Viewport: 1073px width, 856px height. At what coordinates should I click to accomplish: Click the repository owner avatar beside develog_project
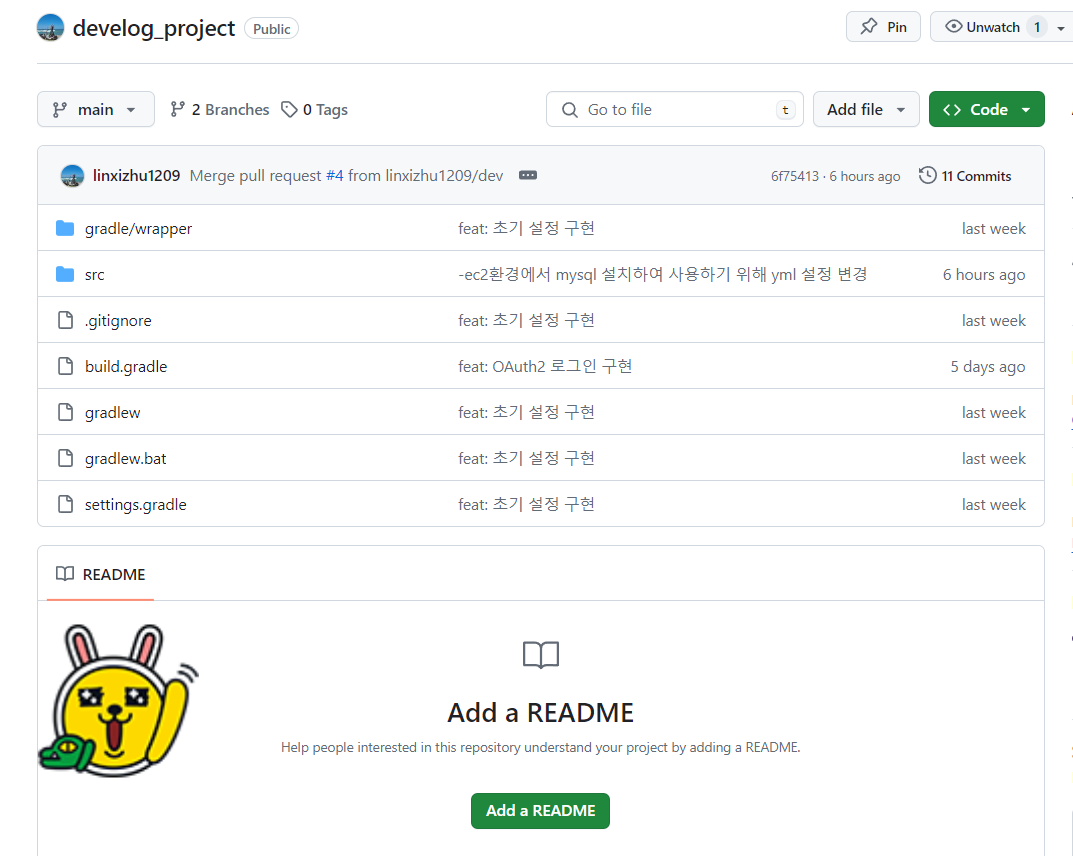pyautogui.click(x=50, y=28)
